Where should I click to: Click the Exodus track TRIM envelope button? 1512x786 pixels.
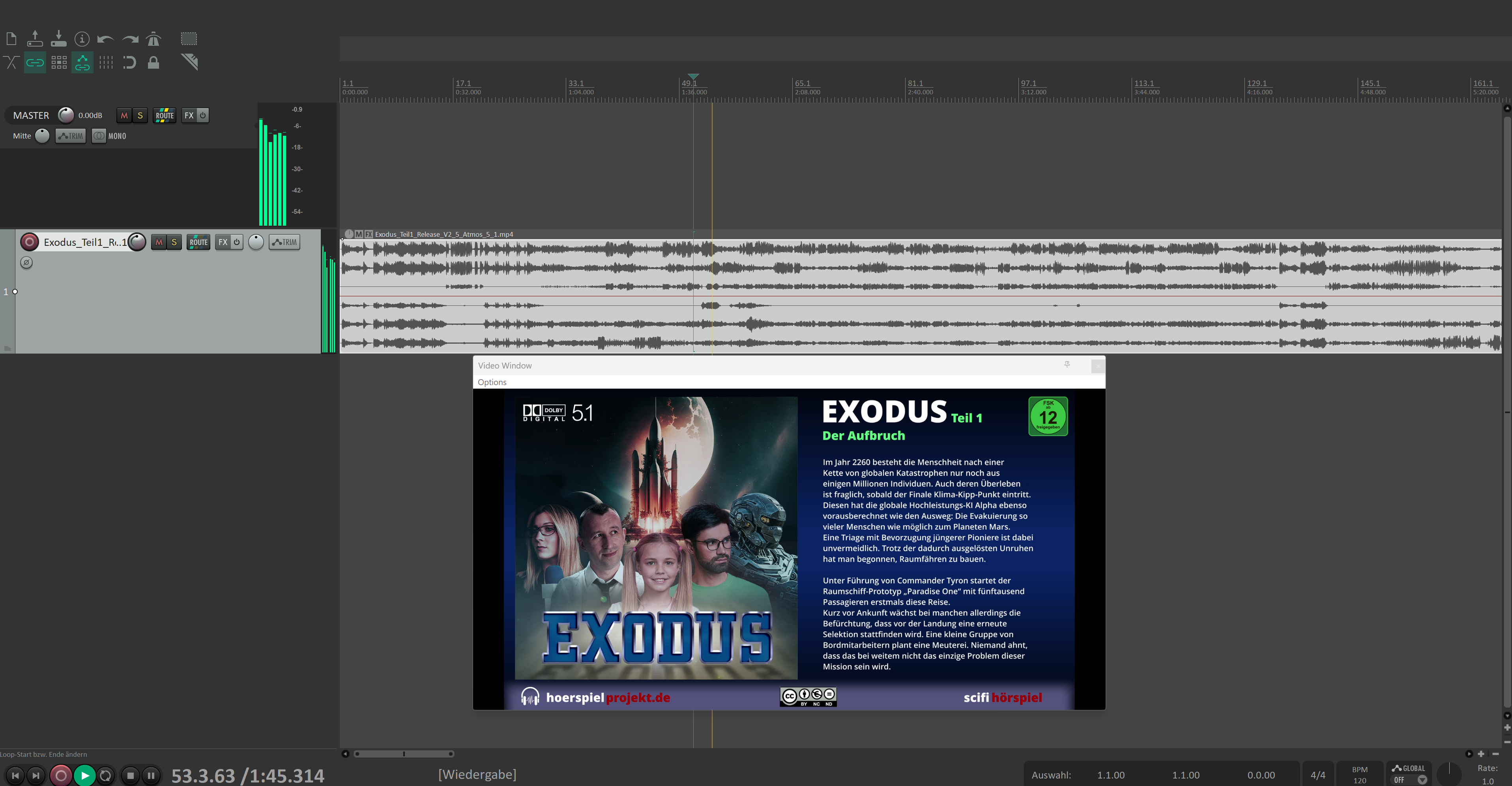coord(284,242)
